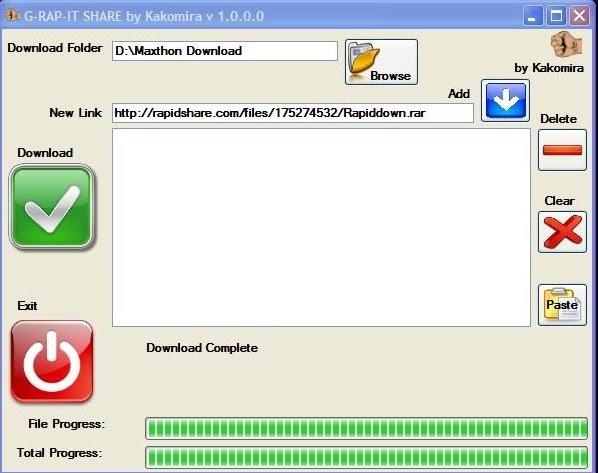Click the "Download Folder" label
Image resolution: width=598 pixels, height=473 pixels.
[x=55, y=48]
